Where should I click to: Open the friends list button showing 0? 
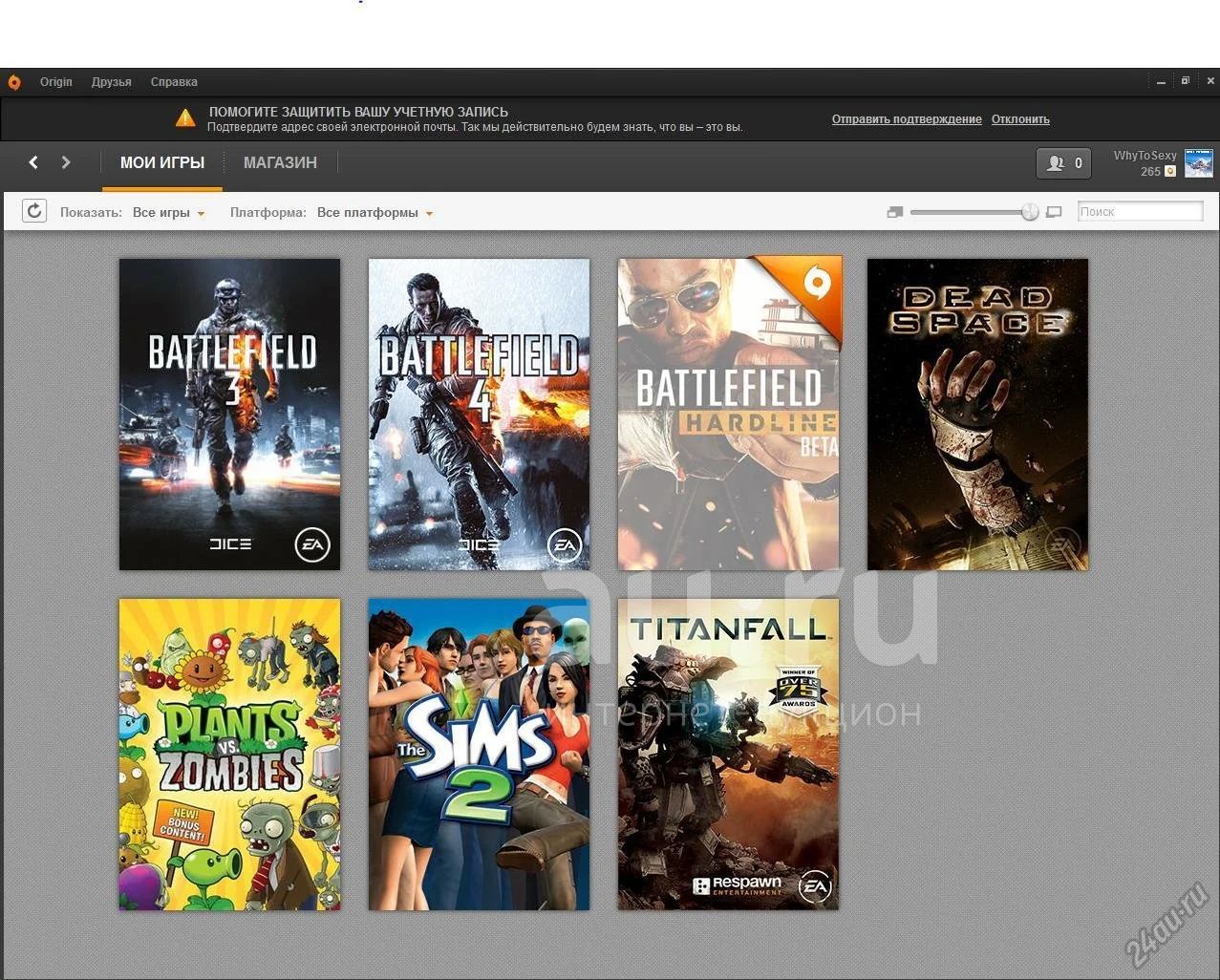coord(1063,163)
